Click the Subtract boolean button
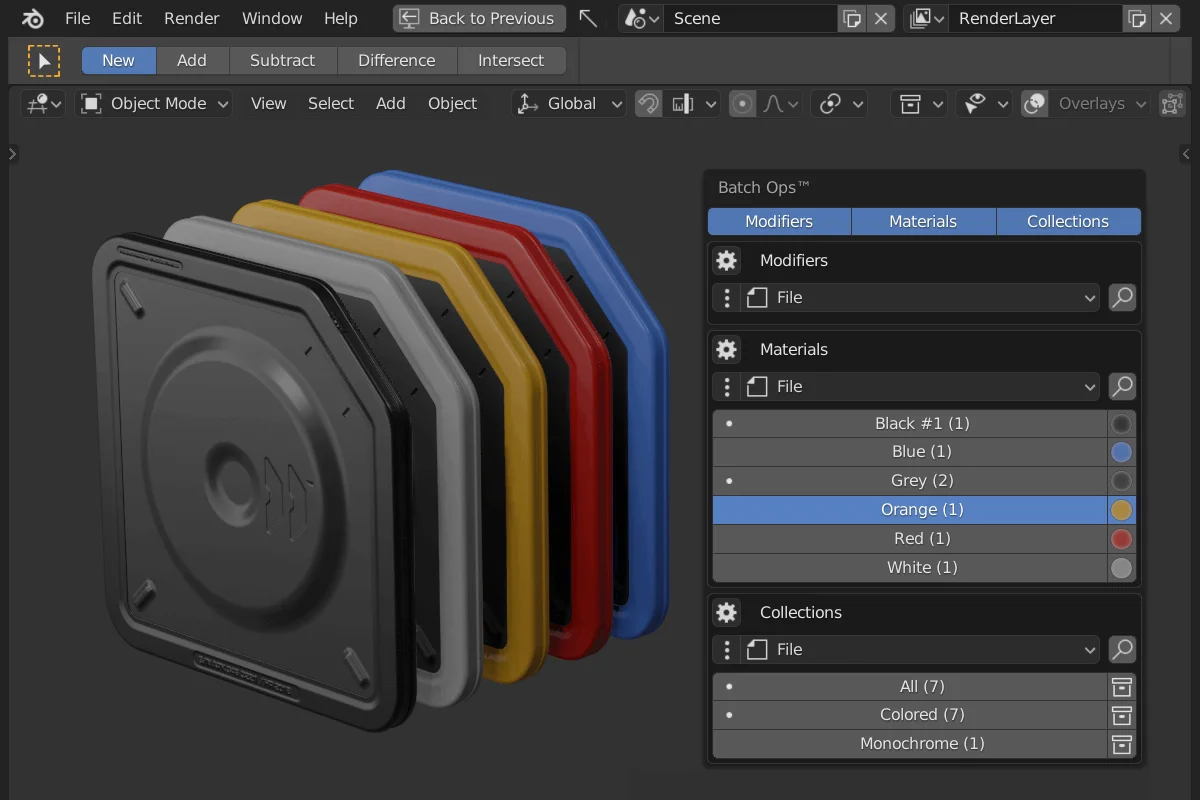Screen dimensions: 1200x800 (x=283, y=60)
